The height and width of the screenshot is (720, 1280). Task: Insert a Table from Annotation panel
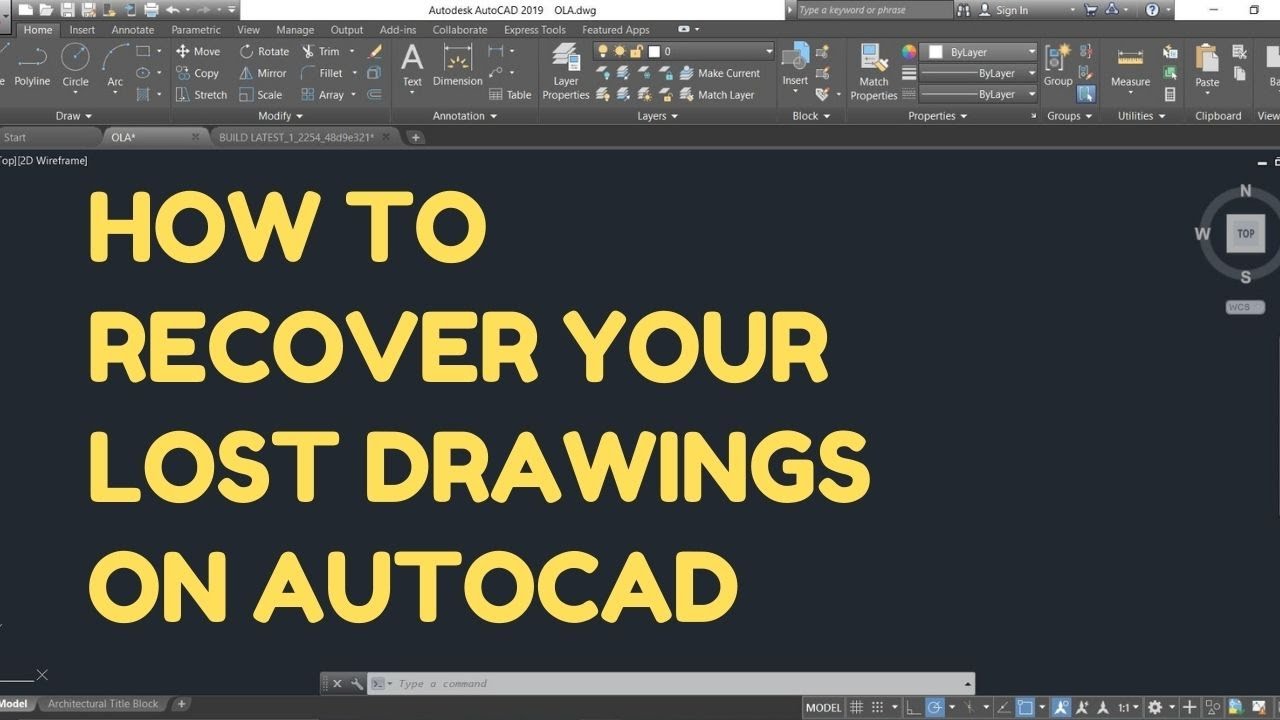[510, 95]
